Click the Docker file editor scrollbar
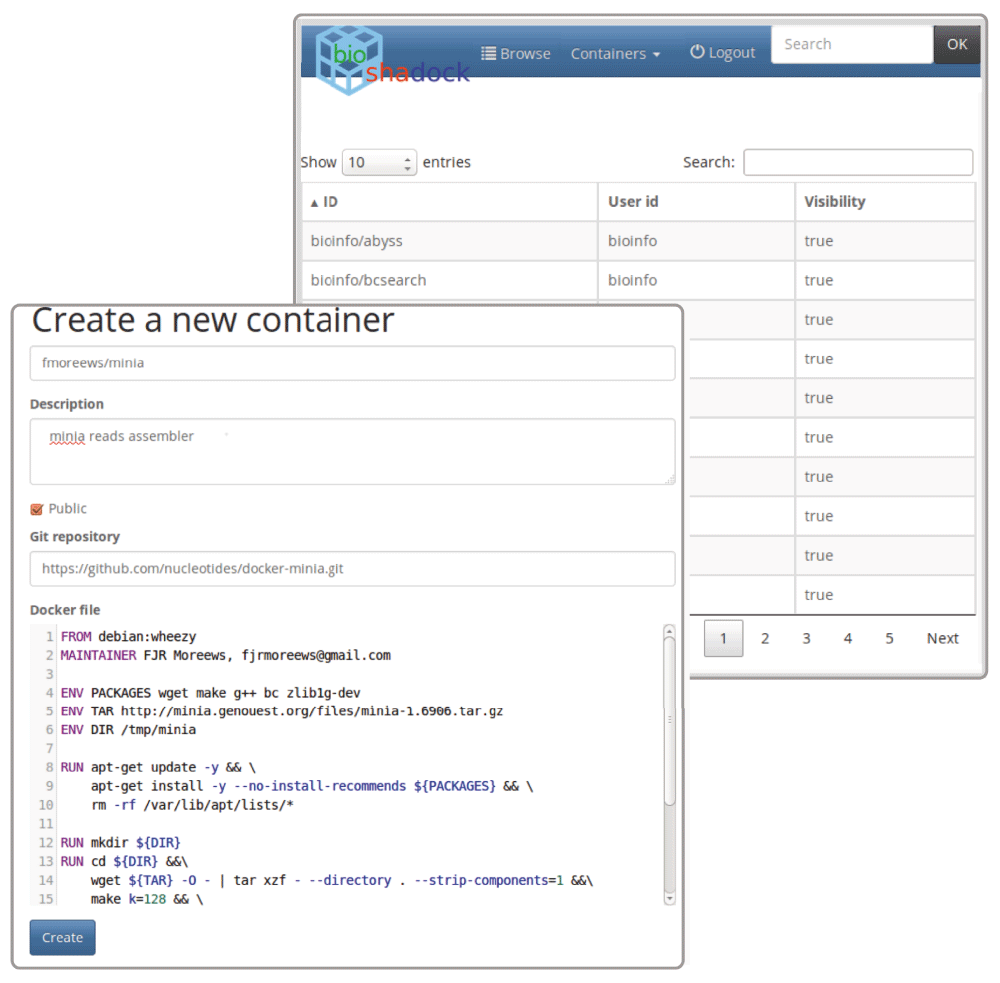Image resolution: width=1000 pixels, height=983 pixels. coord(669,720)
